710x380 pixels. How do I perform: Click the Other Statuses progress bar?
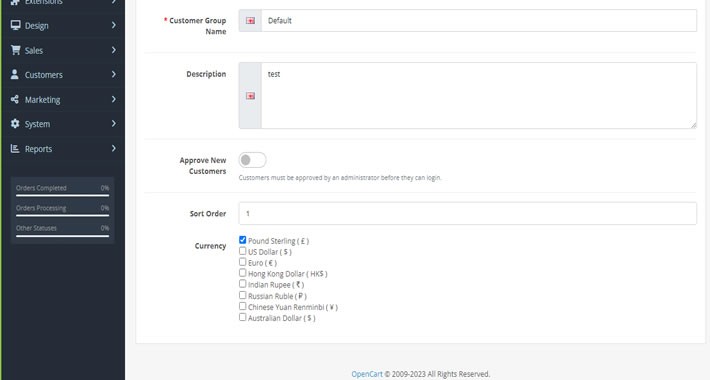62,236
